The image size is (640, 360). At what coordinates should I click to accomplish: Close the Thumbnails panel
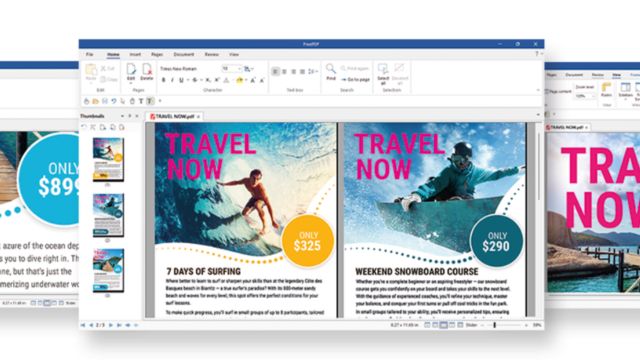(137, 116)
